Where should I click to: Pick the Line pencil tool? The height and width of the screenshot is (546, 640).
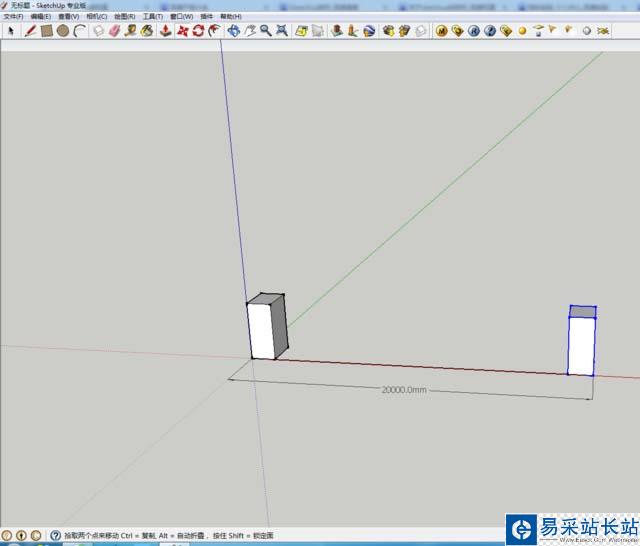[x=31, y=30]
